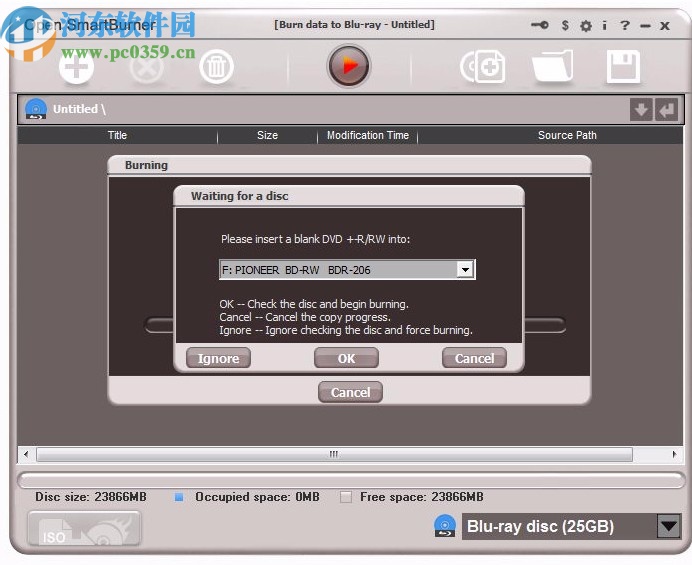
Task: Click OK in Waiting for a disc dialog
Action: [x=346, y=358]
